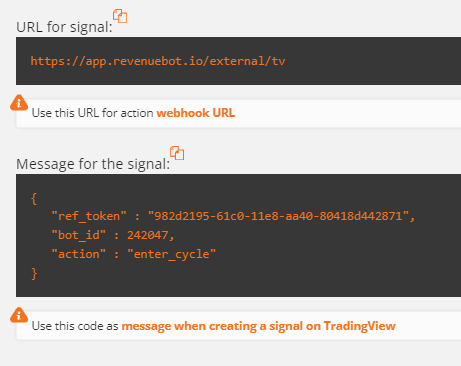Click empty area of URL code block
Image resolution: width=461 pixels, height=366 pixels.
[367, 61]
